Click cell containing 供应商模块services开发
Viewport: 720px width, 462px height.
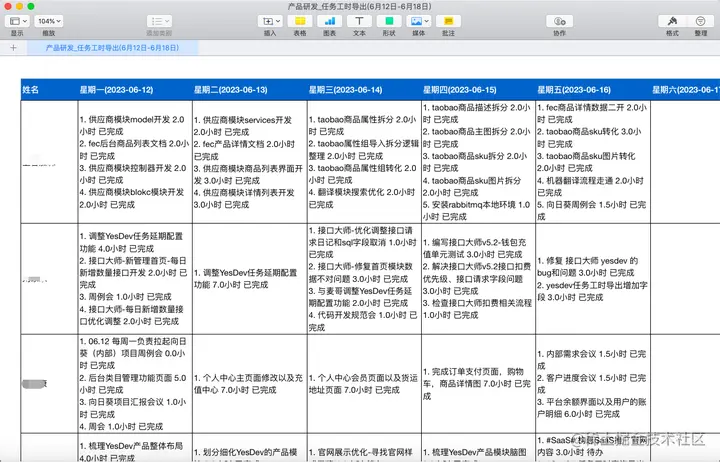250,162
